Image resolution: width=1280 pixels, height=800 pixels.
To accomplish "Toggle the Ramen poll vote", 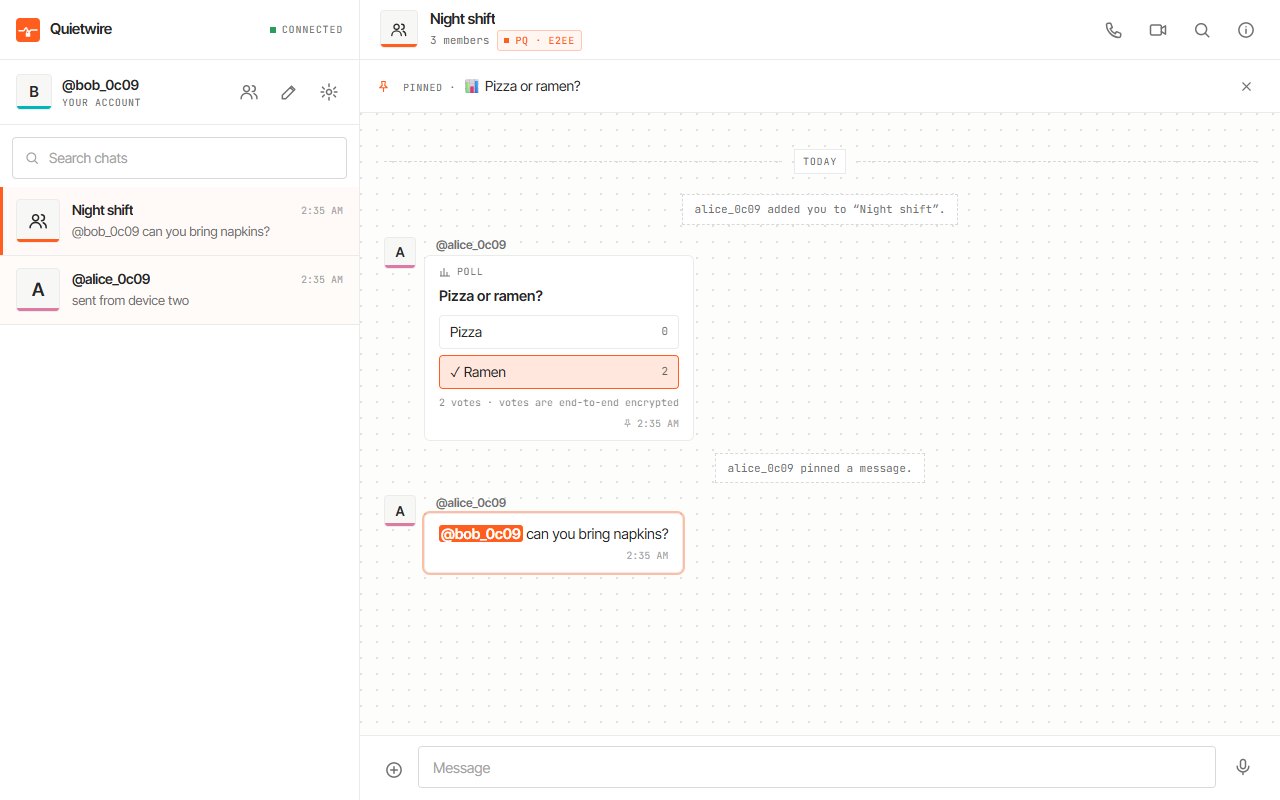I will (x=559, y=372).
